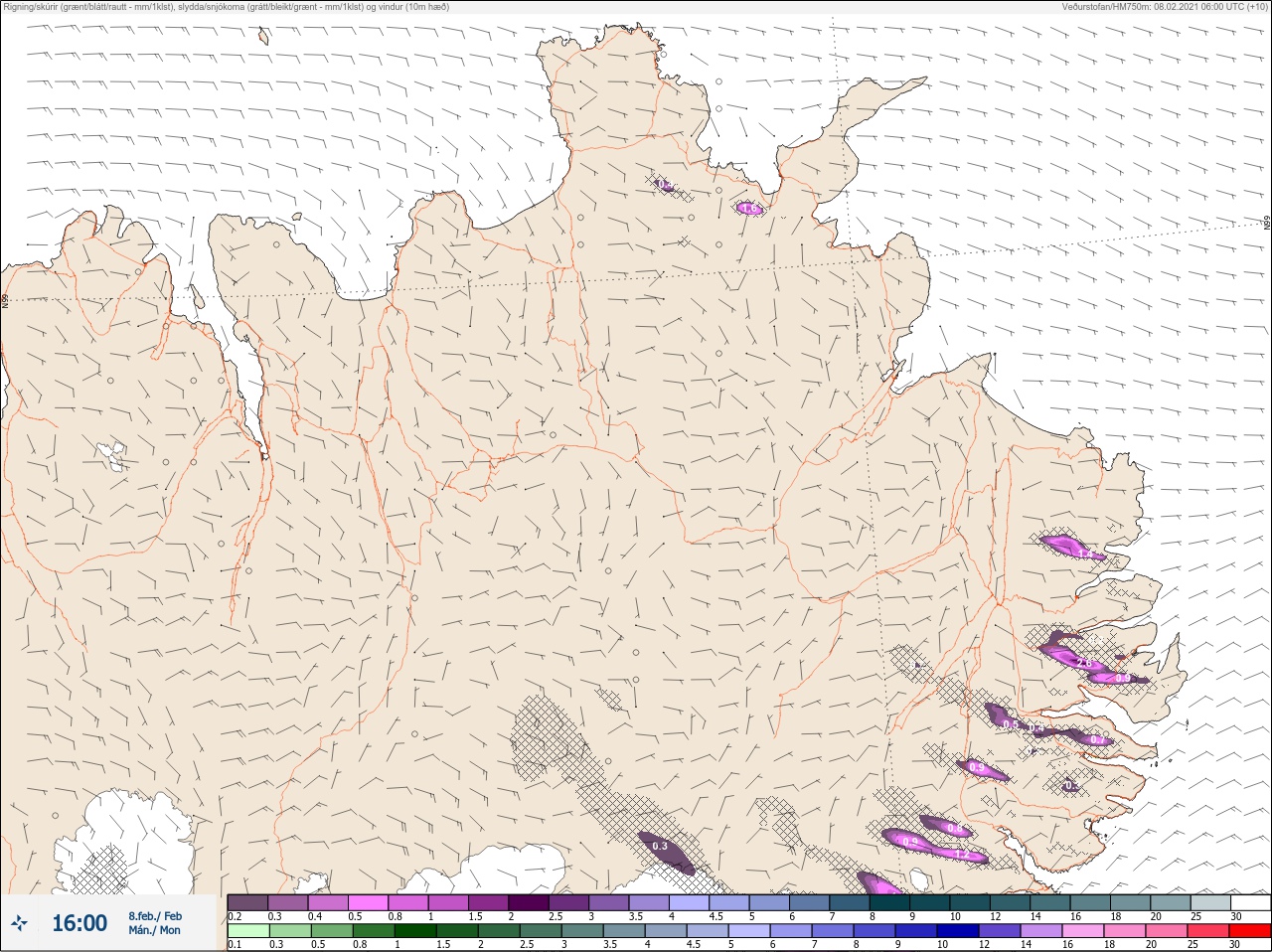Click the N99 graticule label on left edge
The height and width of the screenshot is (952, 1272).
click(x=5, y=300)
